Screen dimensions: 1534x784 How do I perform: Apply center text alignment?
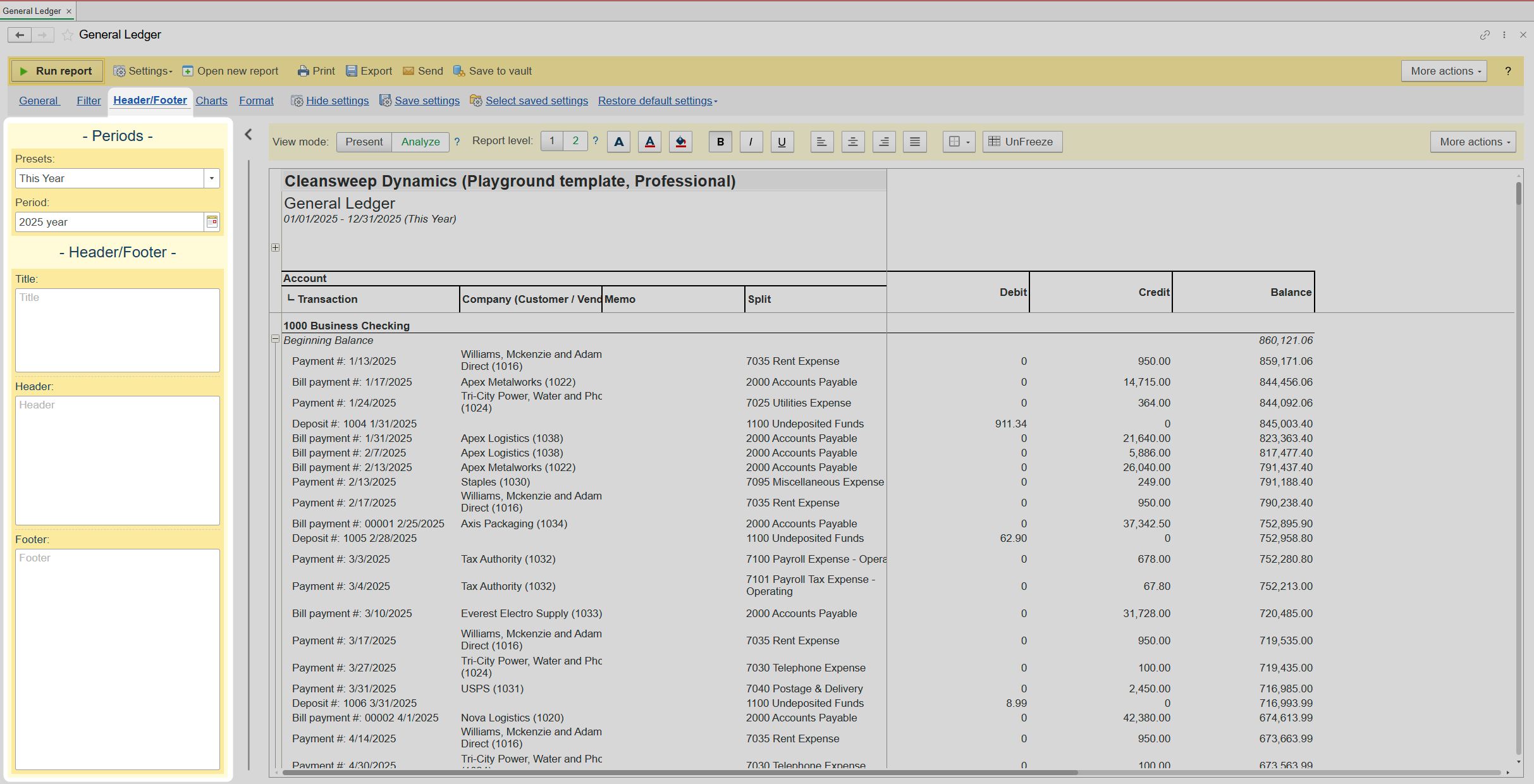pos(852,142)
